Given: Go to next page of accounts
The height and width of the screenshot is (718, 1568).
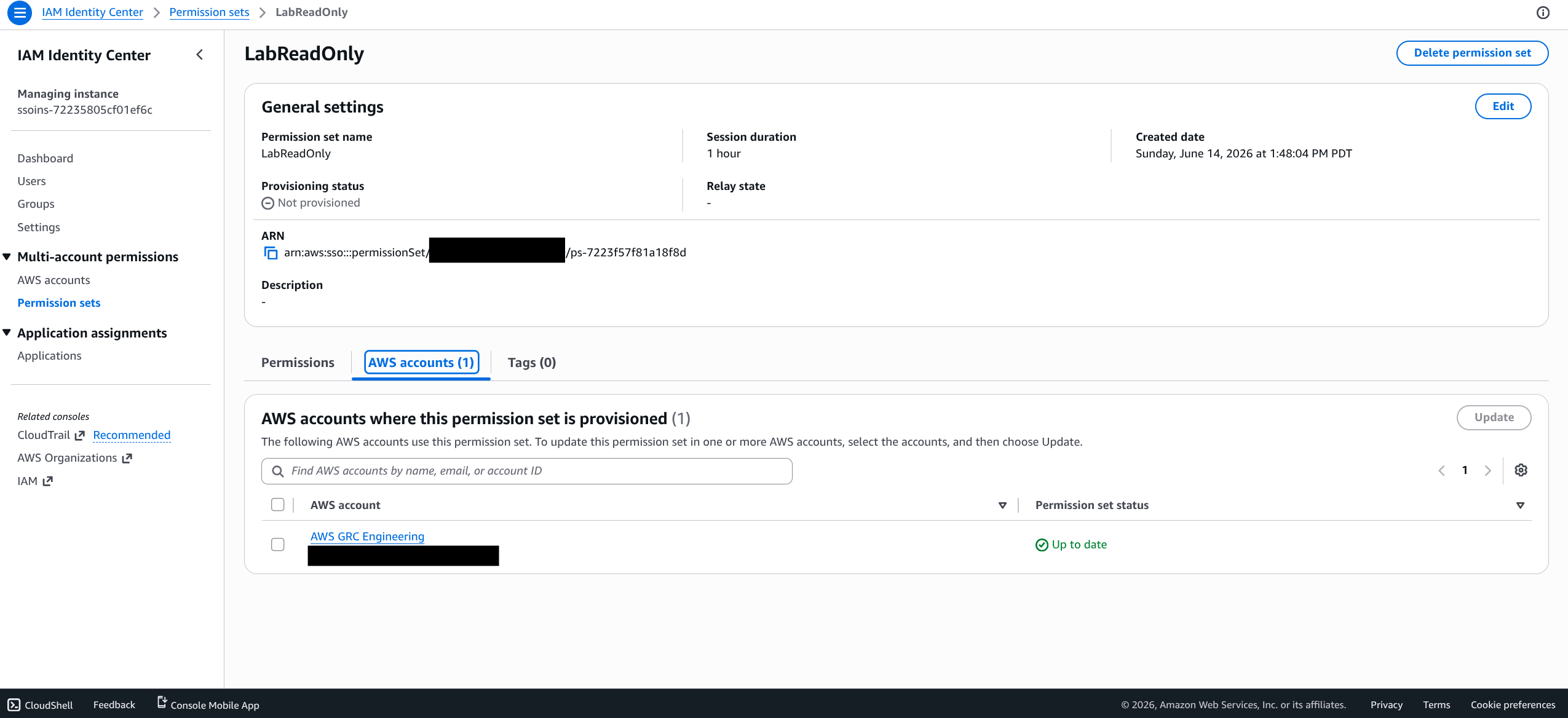Looking at the screenshot, I should click(1487, 470).
